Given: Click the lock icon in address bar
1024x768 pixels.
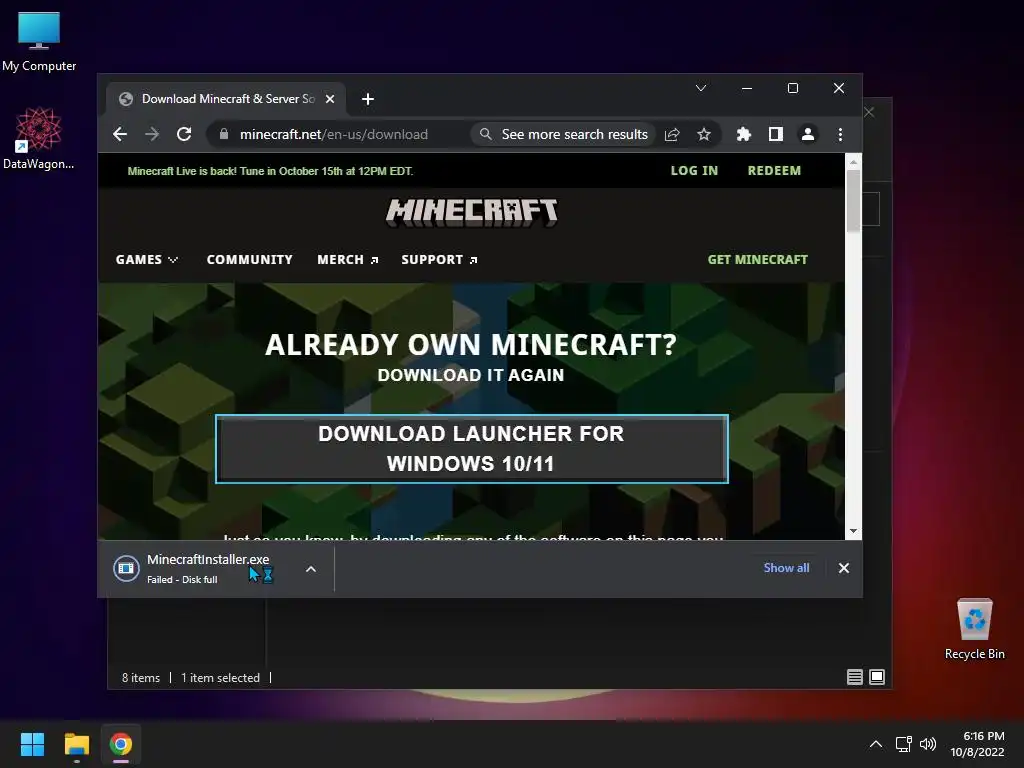Looking at the screenshot, I should coord(224,135).
